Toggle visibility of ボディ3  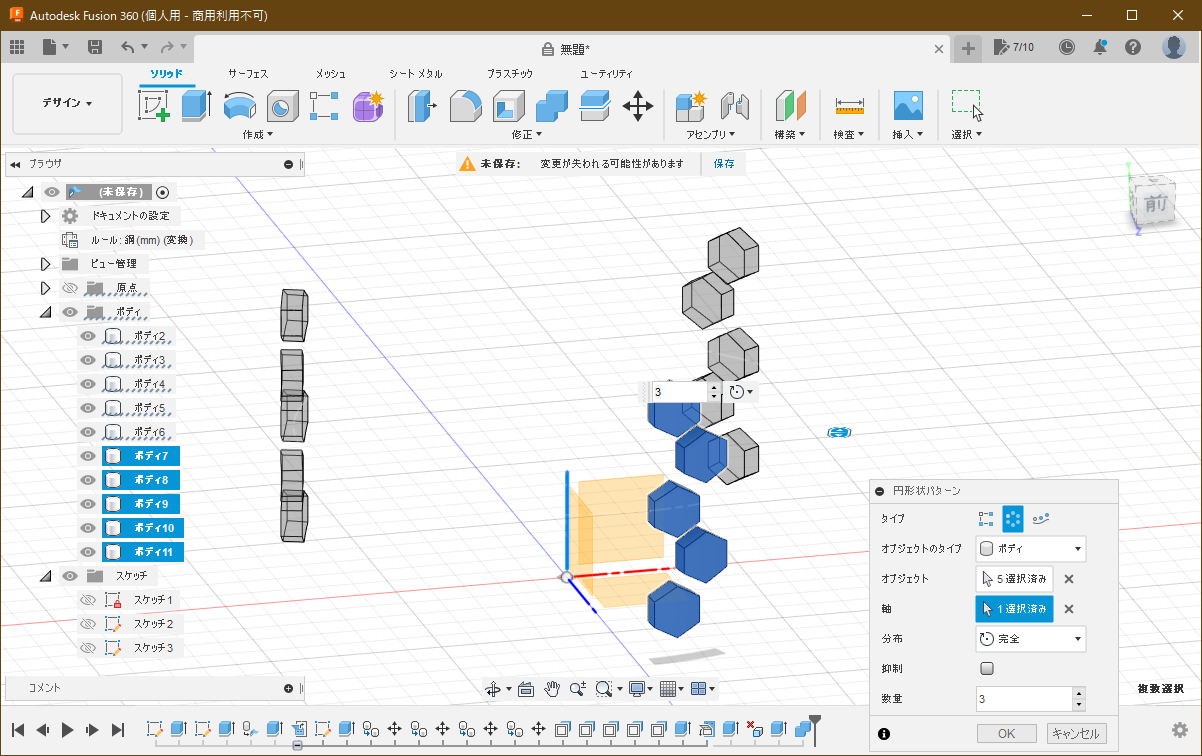88,360
